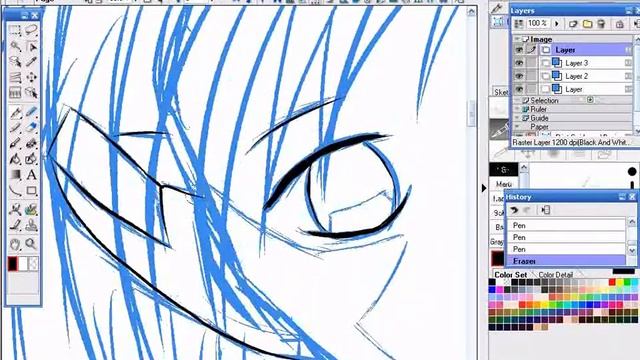Select the Layer 2 row
The image size is (640, 360).
click(586, 76)
